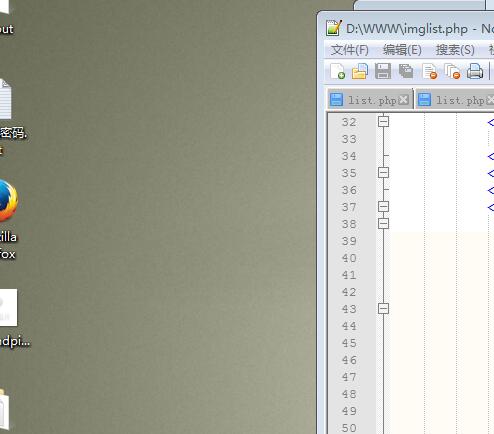Open Mozilla Firefox from the desktop
Image resolution: width=494 pixels, height=434 pixels.
coord(7,218)
